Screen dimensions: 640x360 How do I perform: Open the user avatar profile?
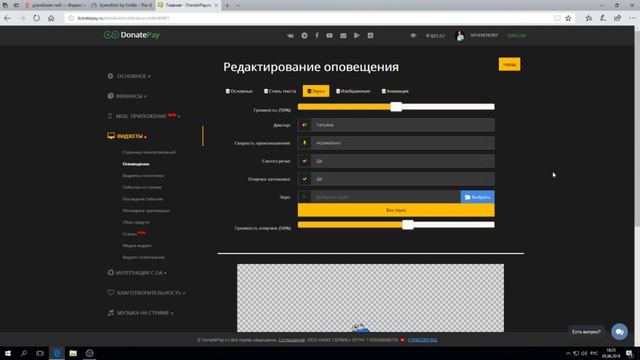(x=460, y=36)
